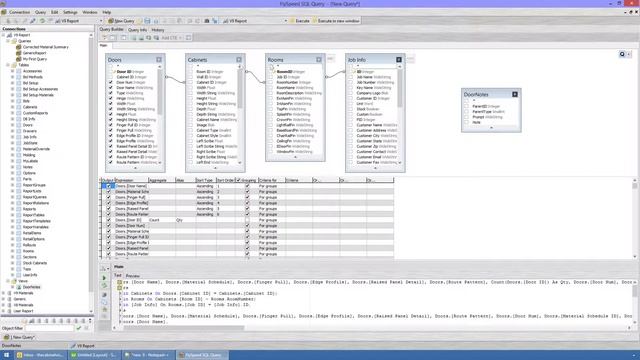
Task: Expand the Accessories table node
Action: coord(13,71)
